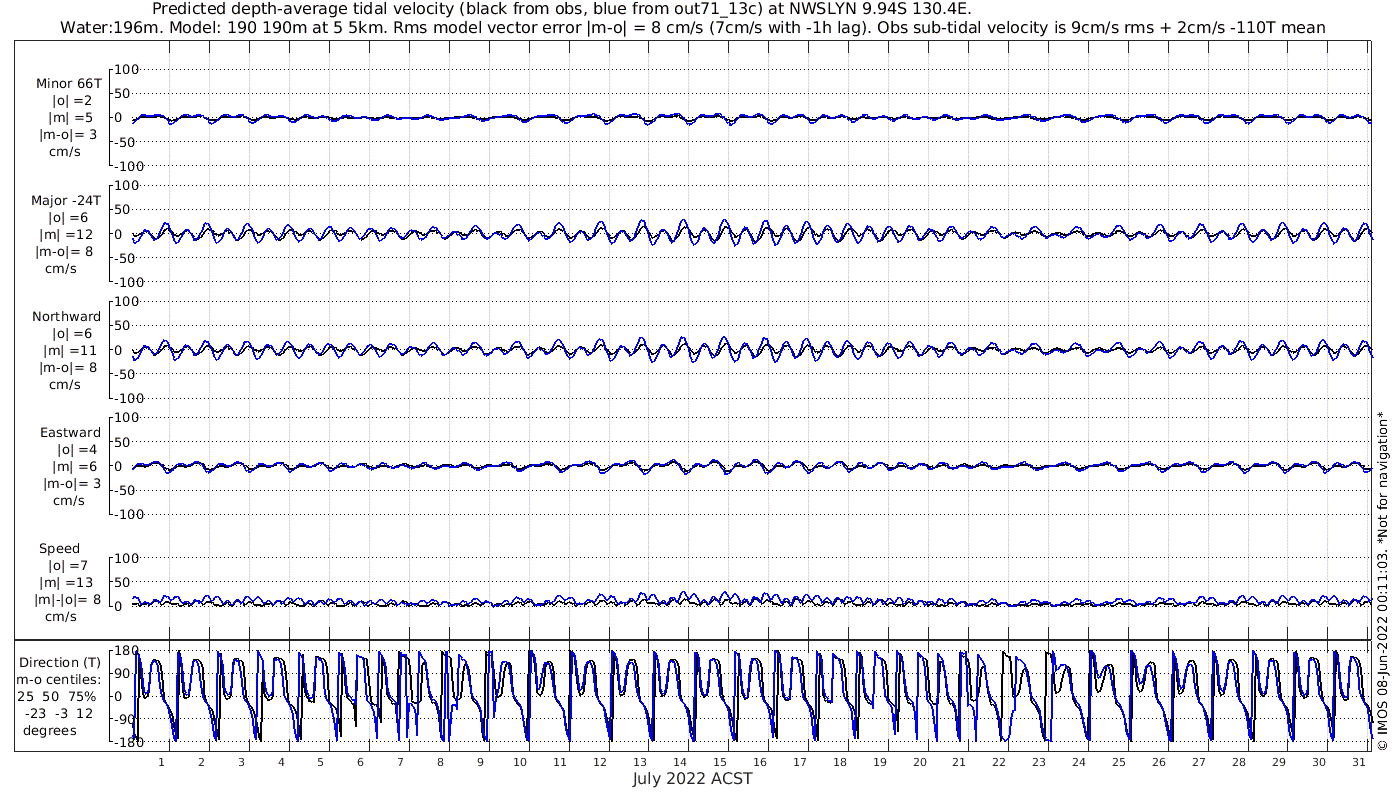Click the title line starting 'Predicted depth-average tidal velocity'
This screenshot has width=1400, height=800.
[x=560, y=9]
